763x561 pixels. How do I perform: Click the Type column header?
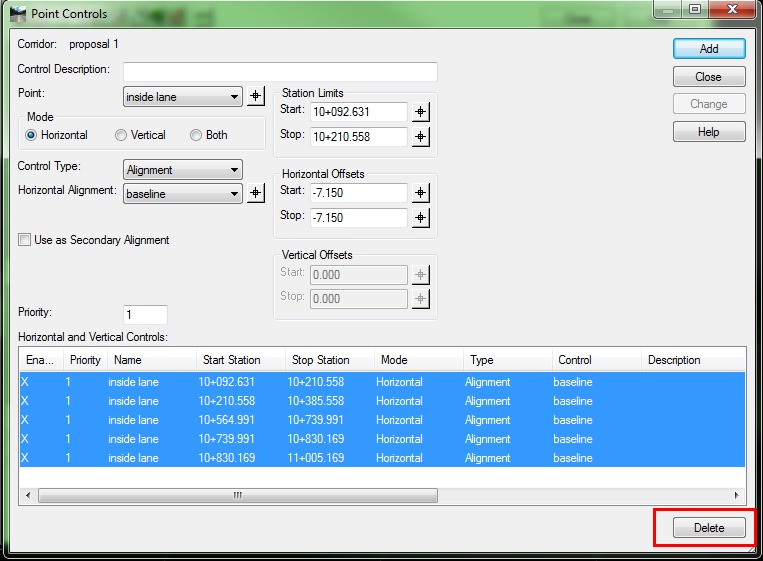[x=508, y=360]
